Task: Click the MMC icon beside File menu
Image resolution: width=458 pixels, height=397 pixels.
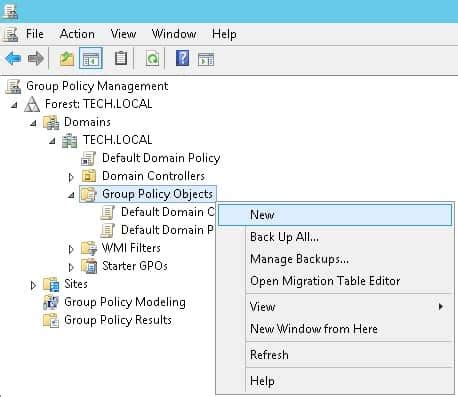Action: 10,34
